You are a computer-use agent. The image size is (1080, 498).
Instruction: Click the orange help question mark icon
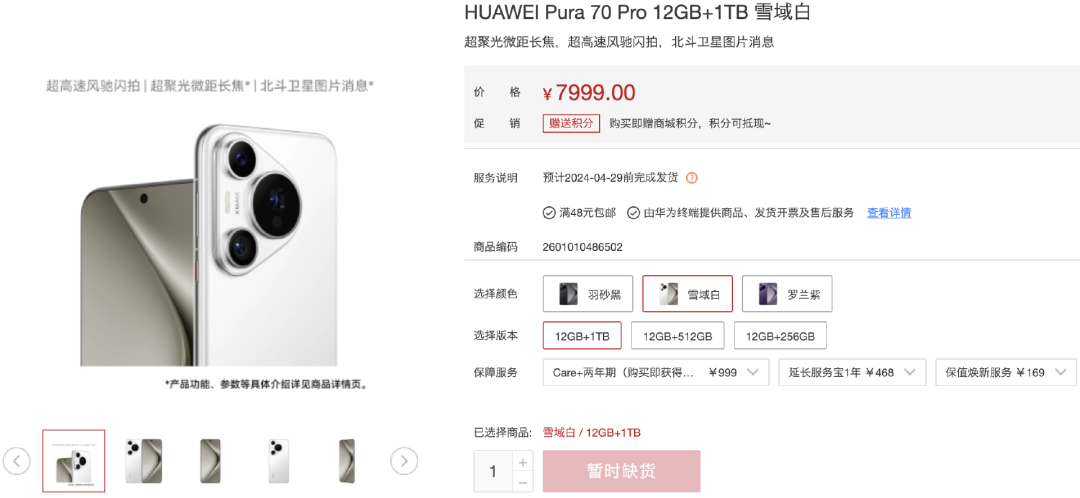[692, 178]
